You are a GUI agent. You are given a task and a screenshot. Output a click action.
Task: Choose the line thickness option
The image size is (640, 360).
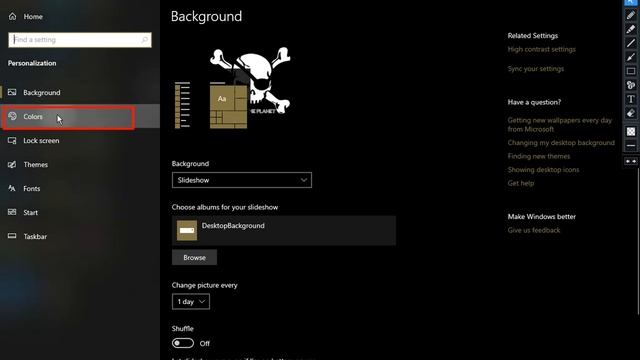click(x=631, y=146)
